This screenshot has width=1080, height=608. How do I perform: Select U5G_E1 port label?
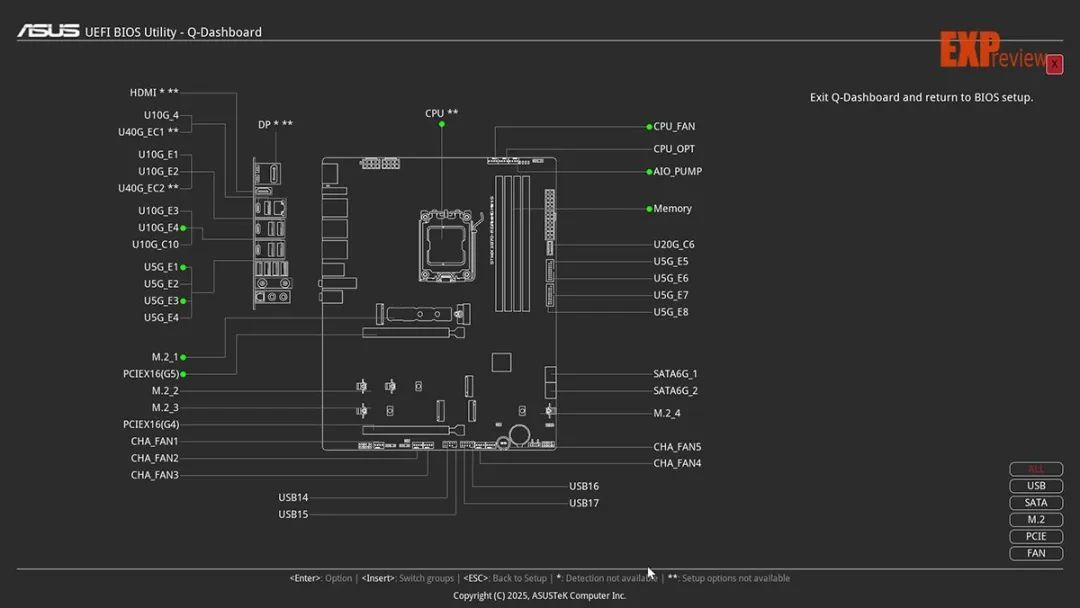(x=161, y=267)
